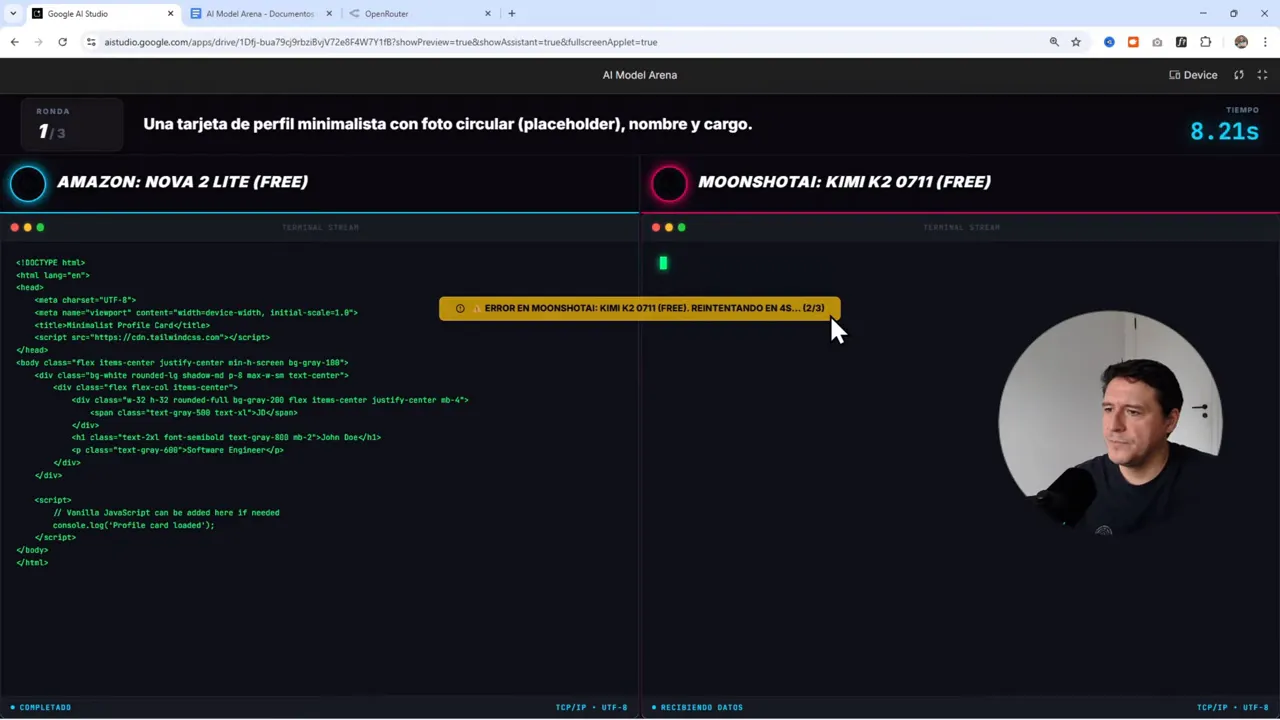Open the browser profile avatar menu
This screenshot has width=1280, height=720.
(1241, 42)
